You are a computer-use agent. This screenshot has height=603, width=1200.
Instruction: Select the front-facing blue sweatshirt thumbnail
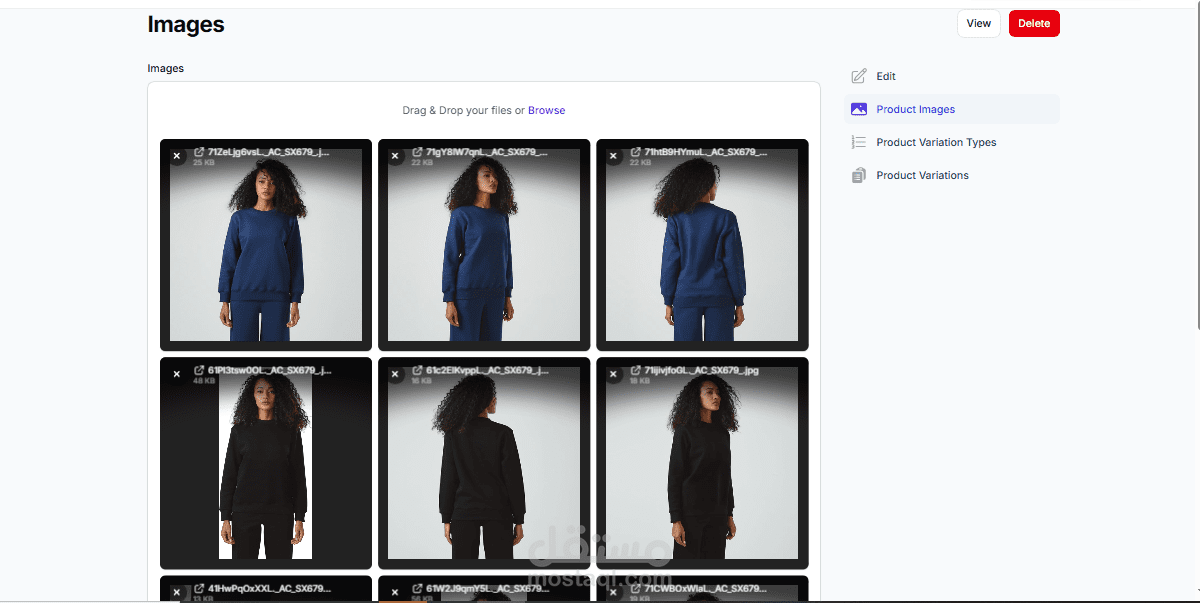coord(266,245)
